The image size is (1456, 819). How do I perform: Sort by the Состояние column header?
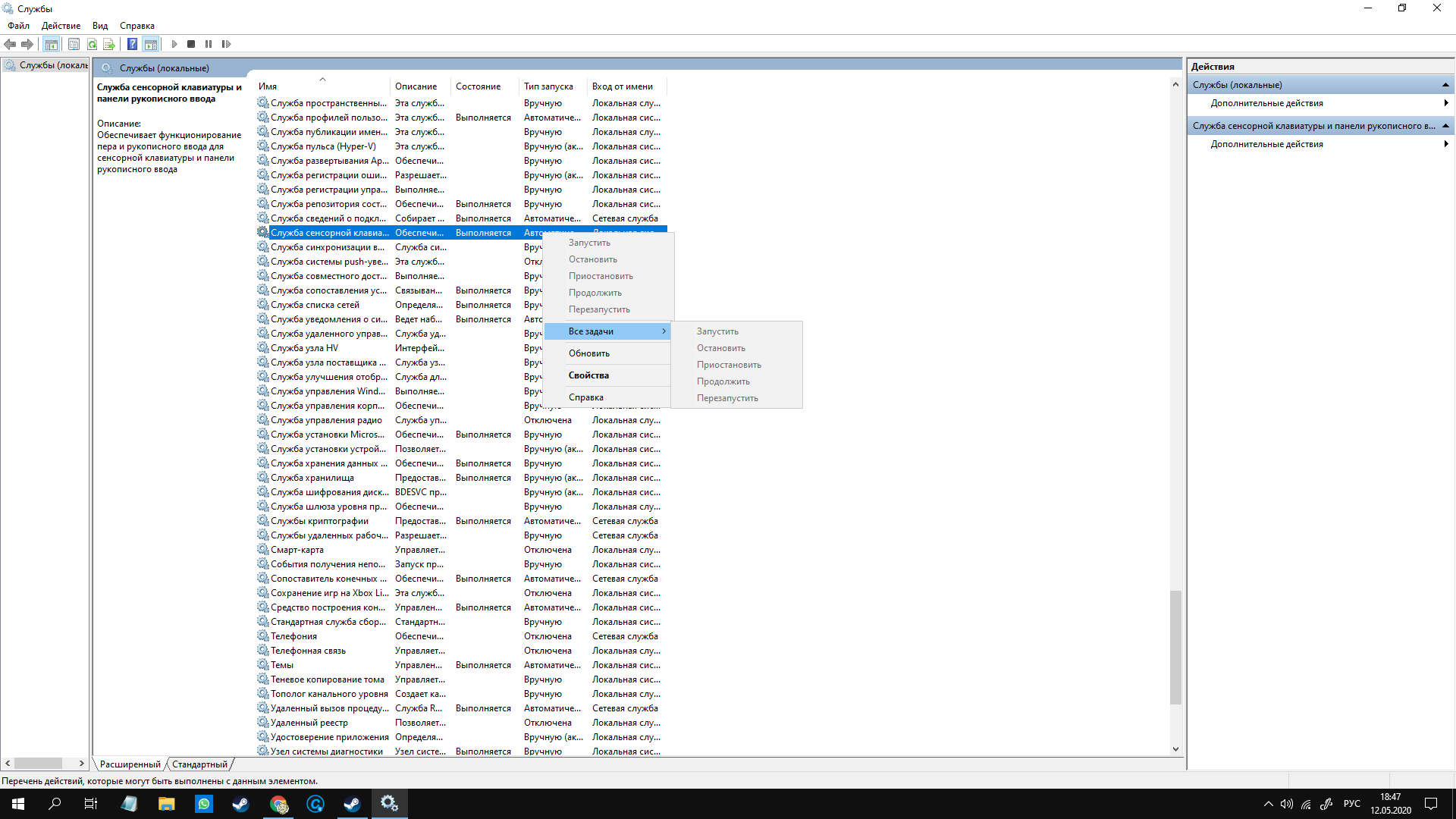coord(485,86)
